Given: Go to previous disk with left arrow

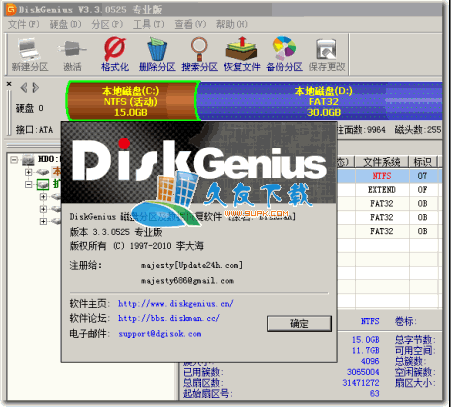Looking at the screenshot, I should point(24,88).
